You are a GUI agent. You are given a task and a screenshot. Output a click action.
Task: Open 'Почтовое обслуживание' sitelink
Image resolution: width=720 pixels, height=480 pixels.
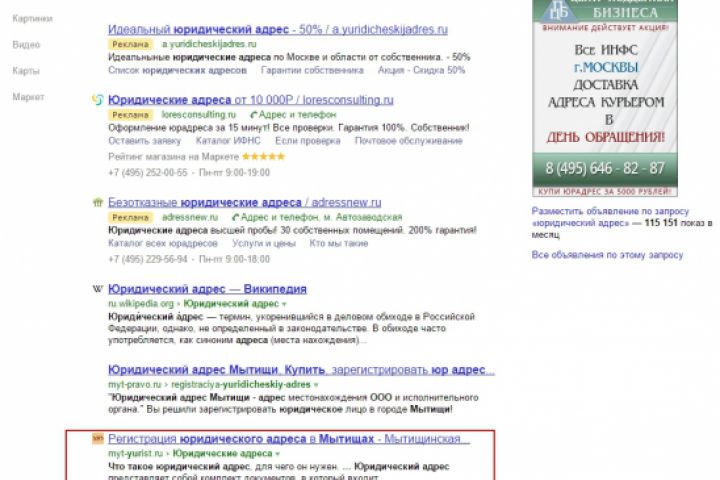tap(408, 141)
